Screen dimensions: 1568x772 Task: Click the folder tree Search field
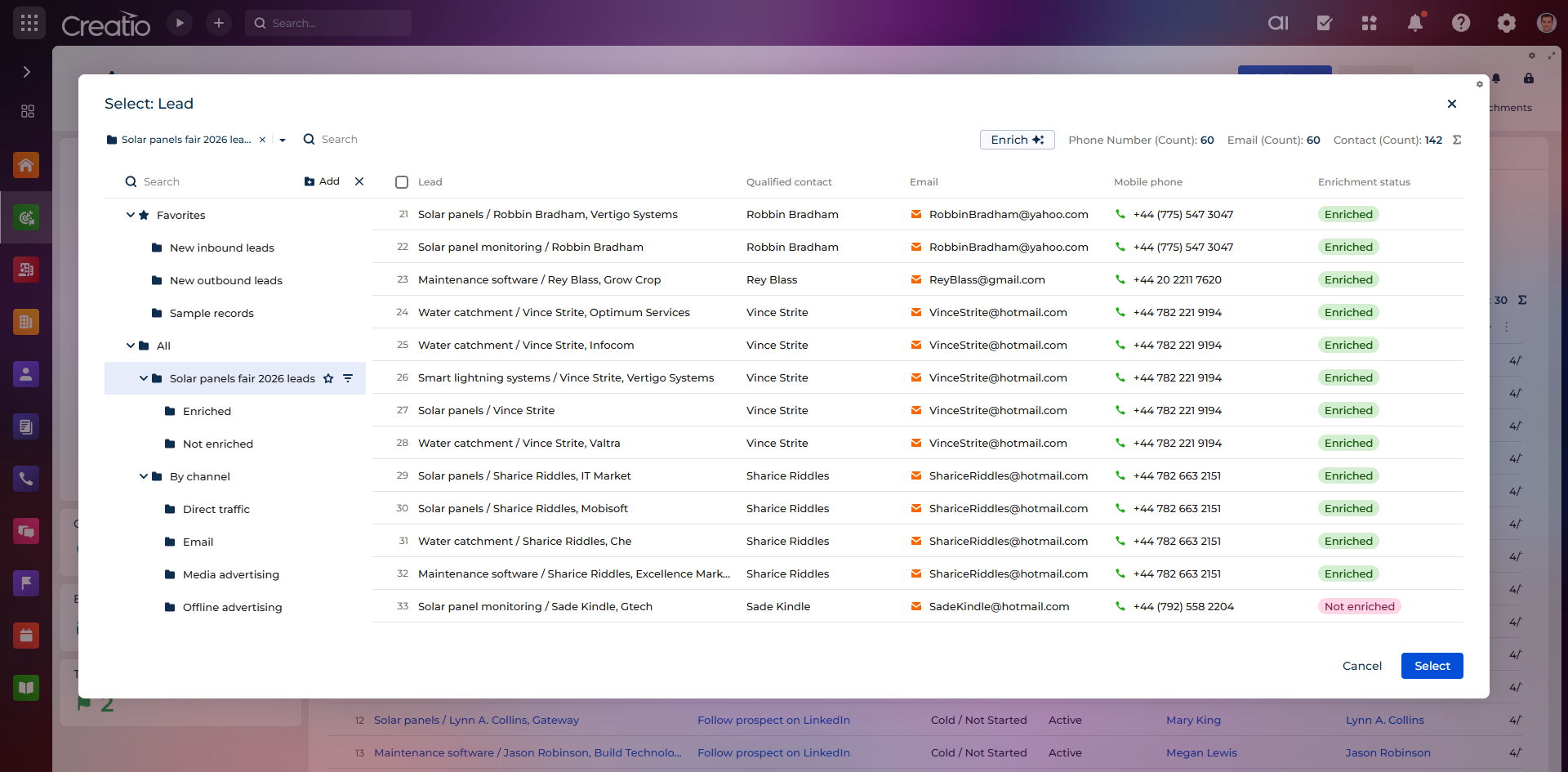click(212, 181)
